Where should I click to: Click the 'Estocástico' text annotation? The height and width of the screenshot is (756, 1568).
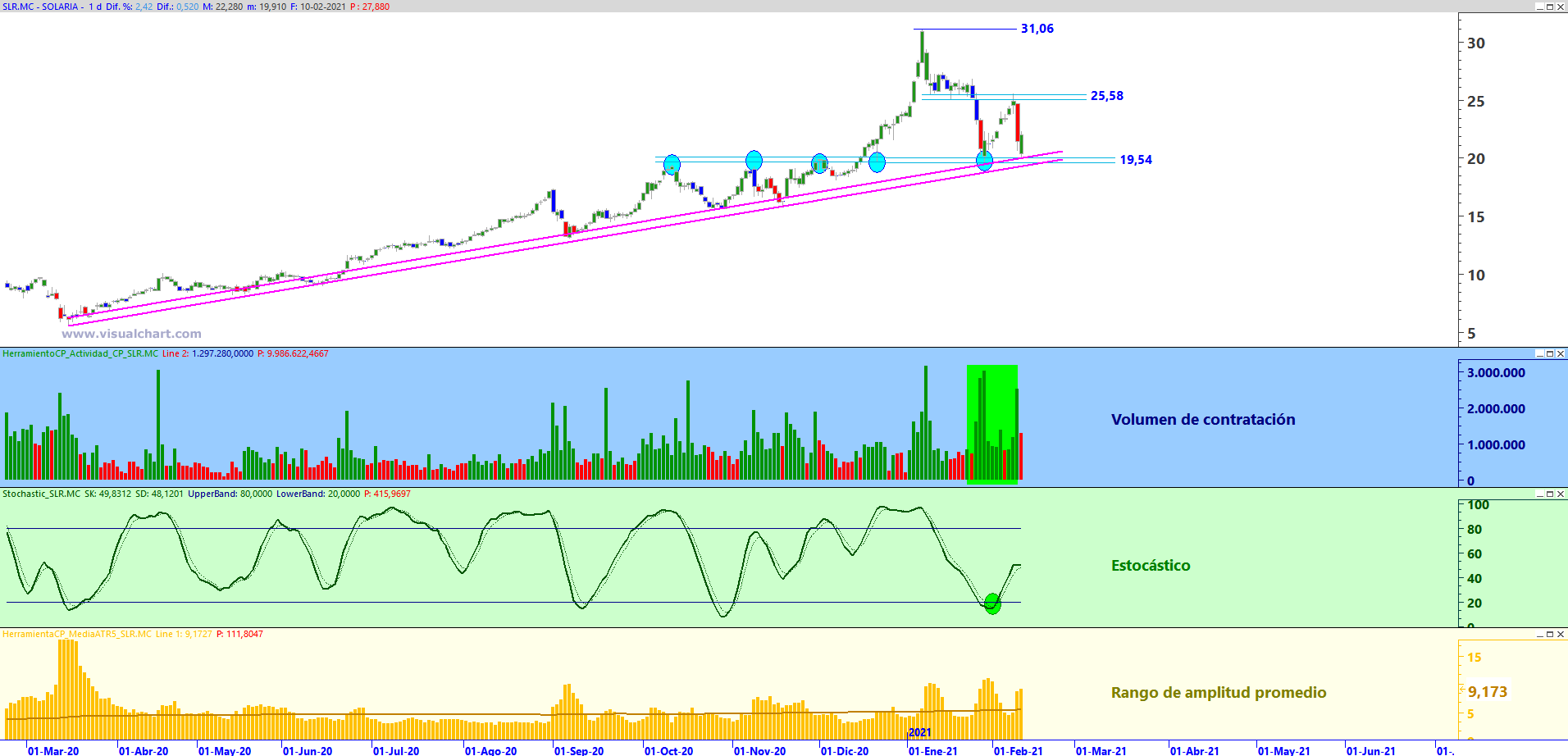coord(1151,566)
